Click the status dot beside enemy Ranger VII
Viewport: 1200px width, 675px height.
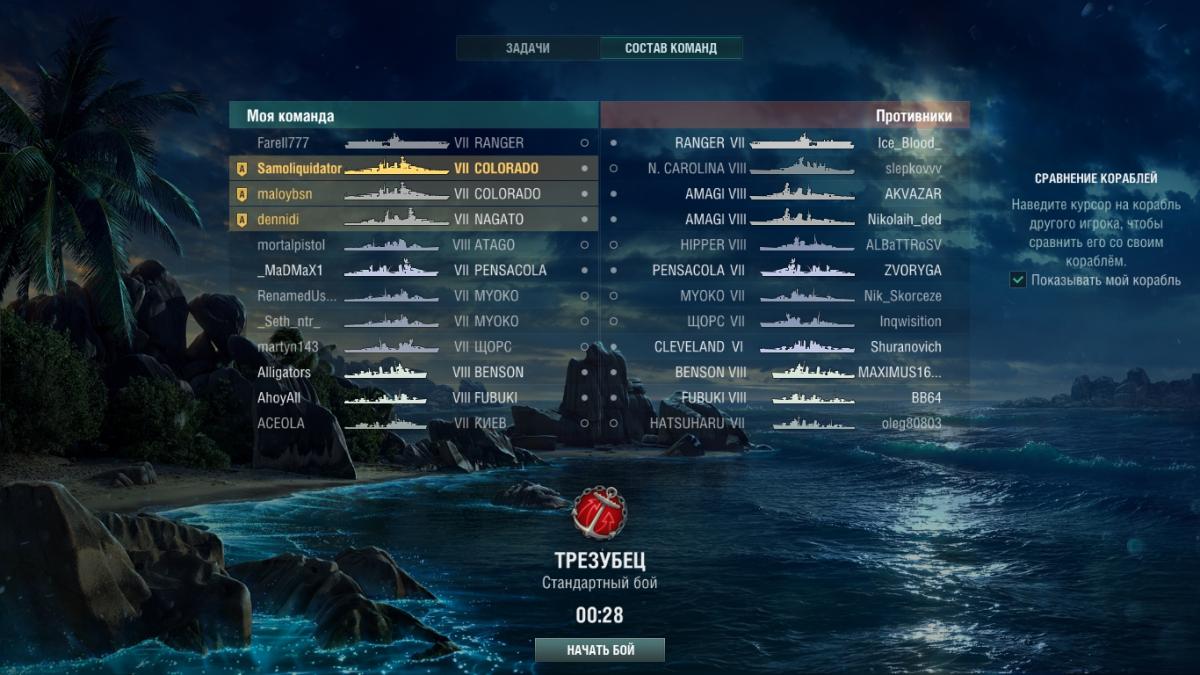613,143
